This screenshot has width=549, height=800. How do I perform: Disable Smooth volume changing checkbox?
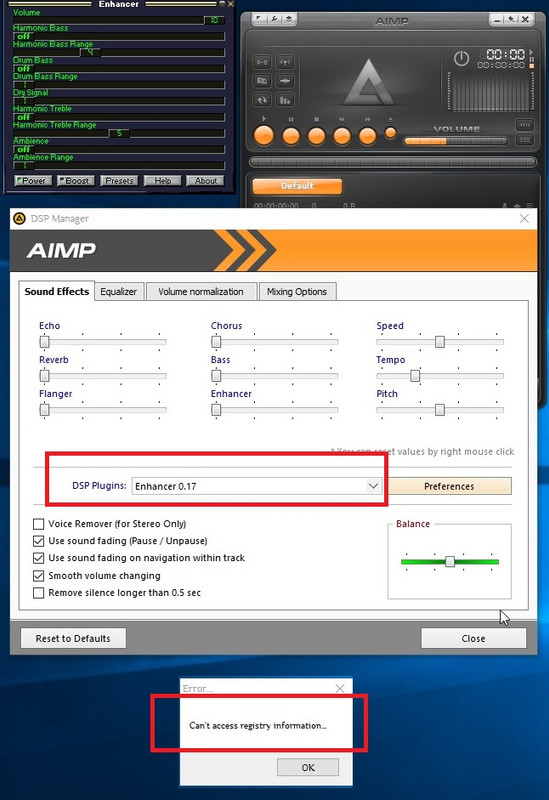(x=38, y=576)
